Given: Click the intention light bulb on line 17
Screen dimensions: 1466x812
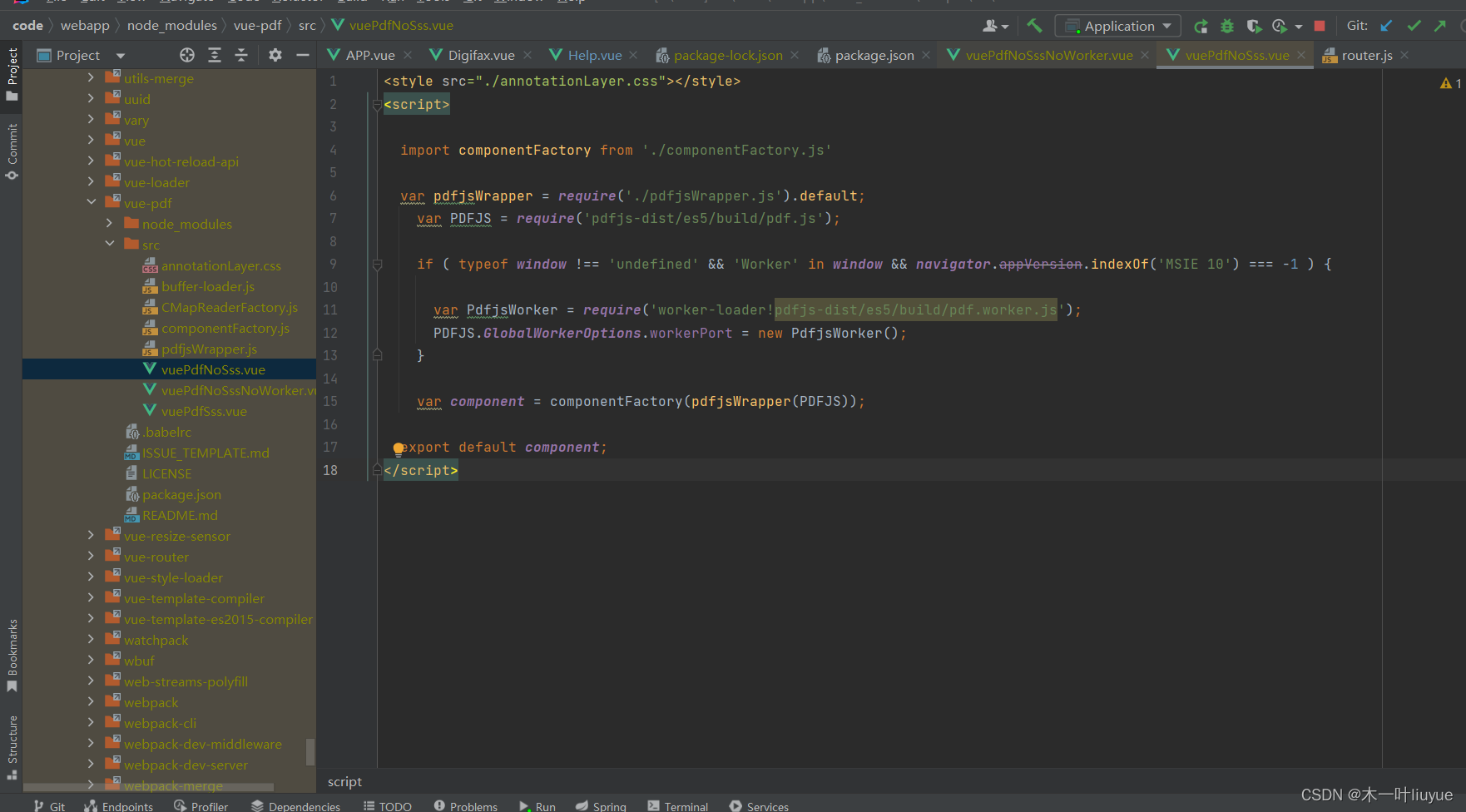Looking at the screenshot, I should (399, 449).
